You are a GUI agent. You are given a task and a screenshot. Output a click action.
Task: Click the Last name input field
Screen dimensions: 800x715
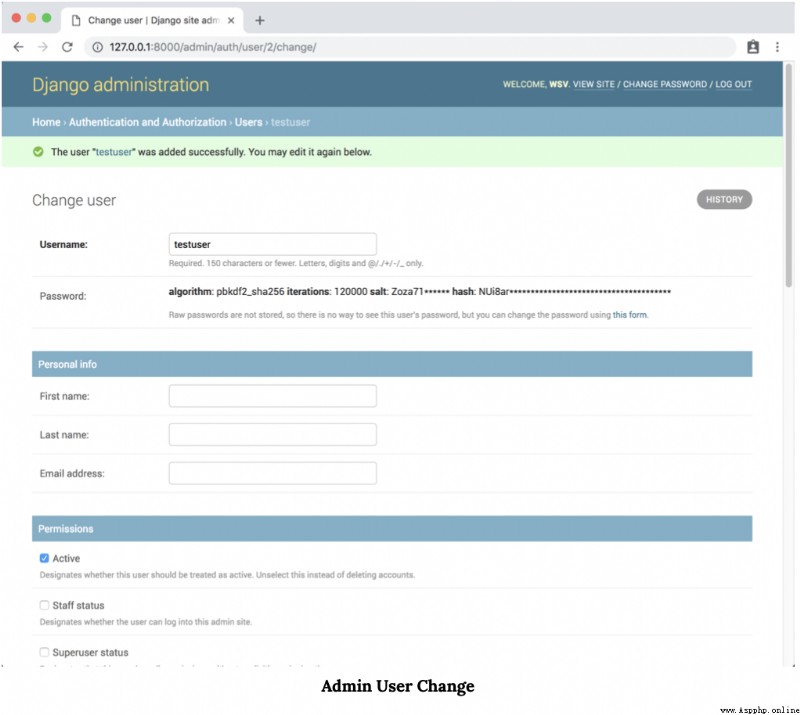272,434
